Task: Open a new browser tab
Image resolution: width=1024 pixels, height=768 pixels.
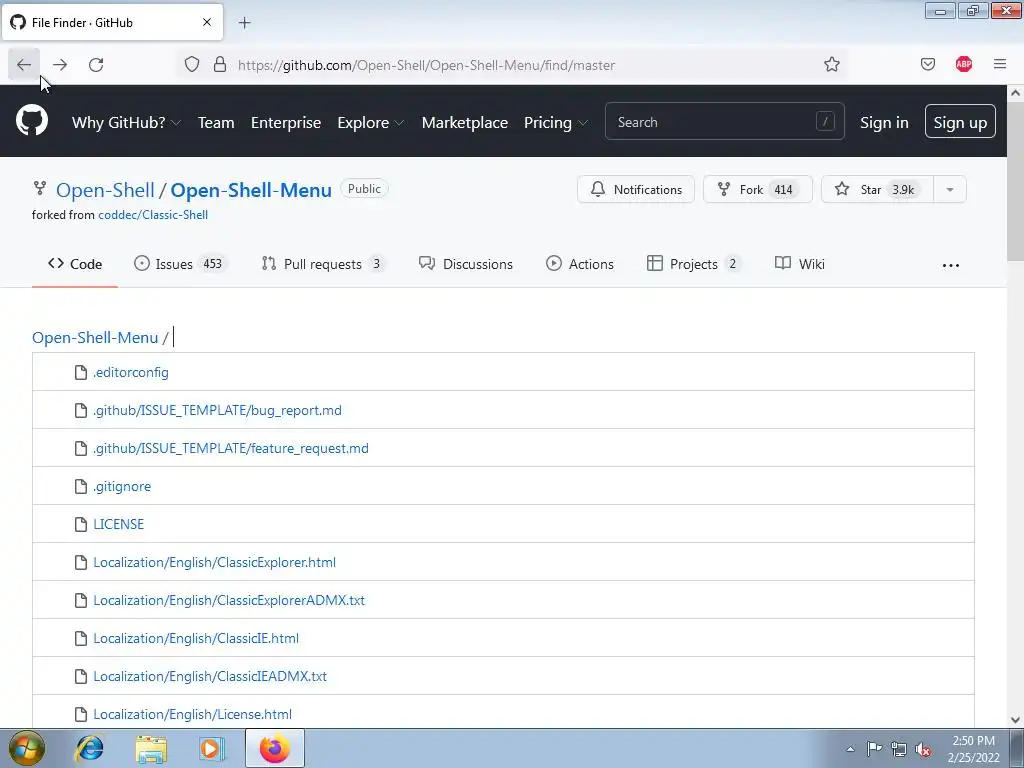Action: click(244, 23)
